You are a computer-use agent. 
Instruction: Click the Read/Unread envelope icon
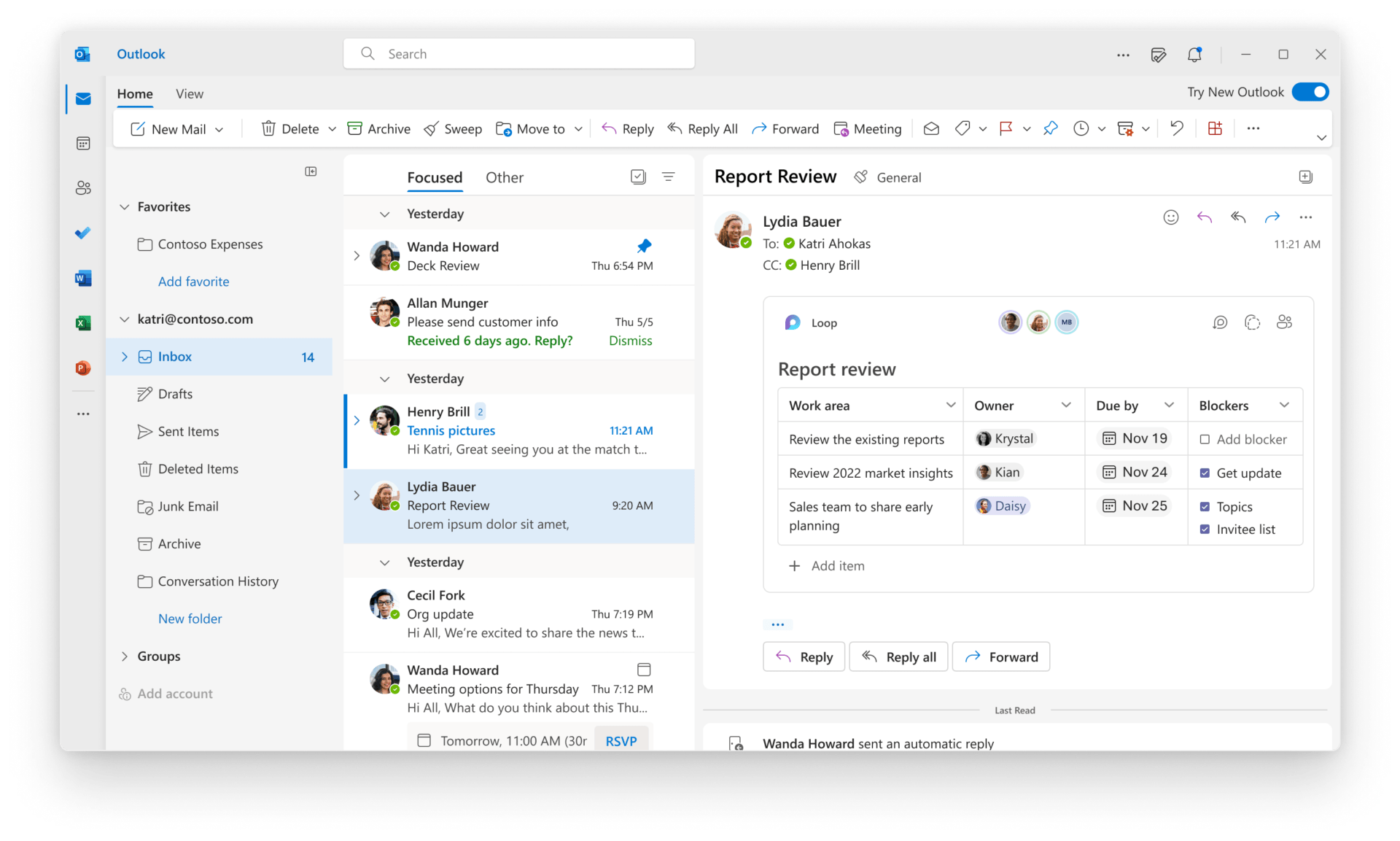[931, 128]
